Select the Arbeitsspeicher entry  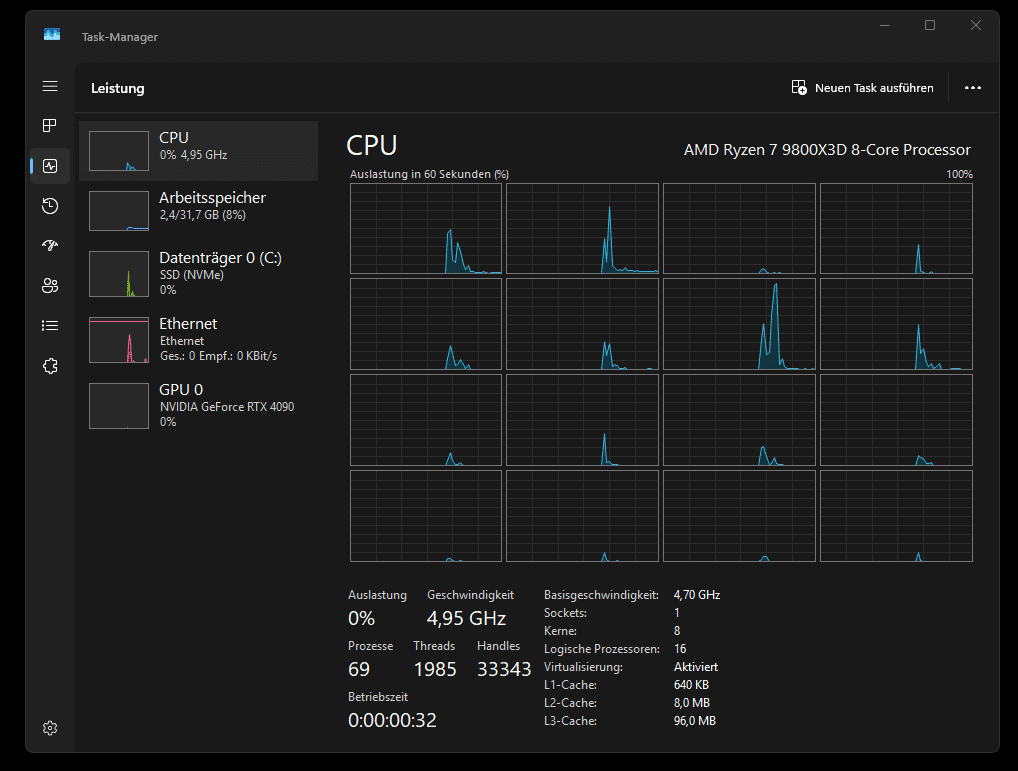click(199, 210)
